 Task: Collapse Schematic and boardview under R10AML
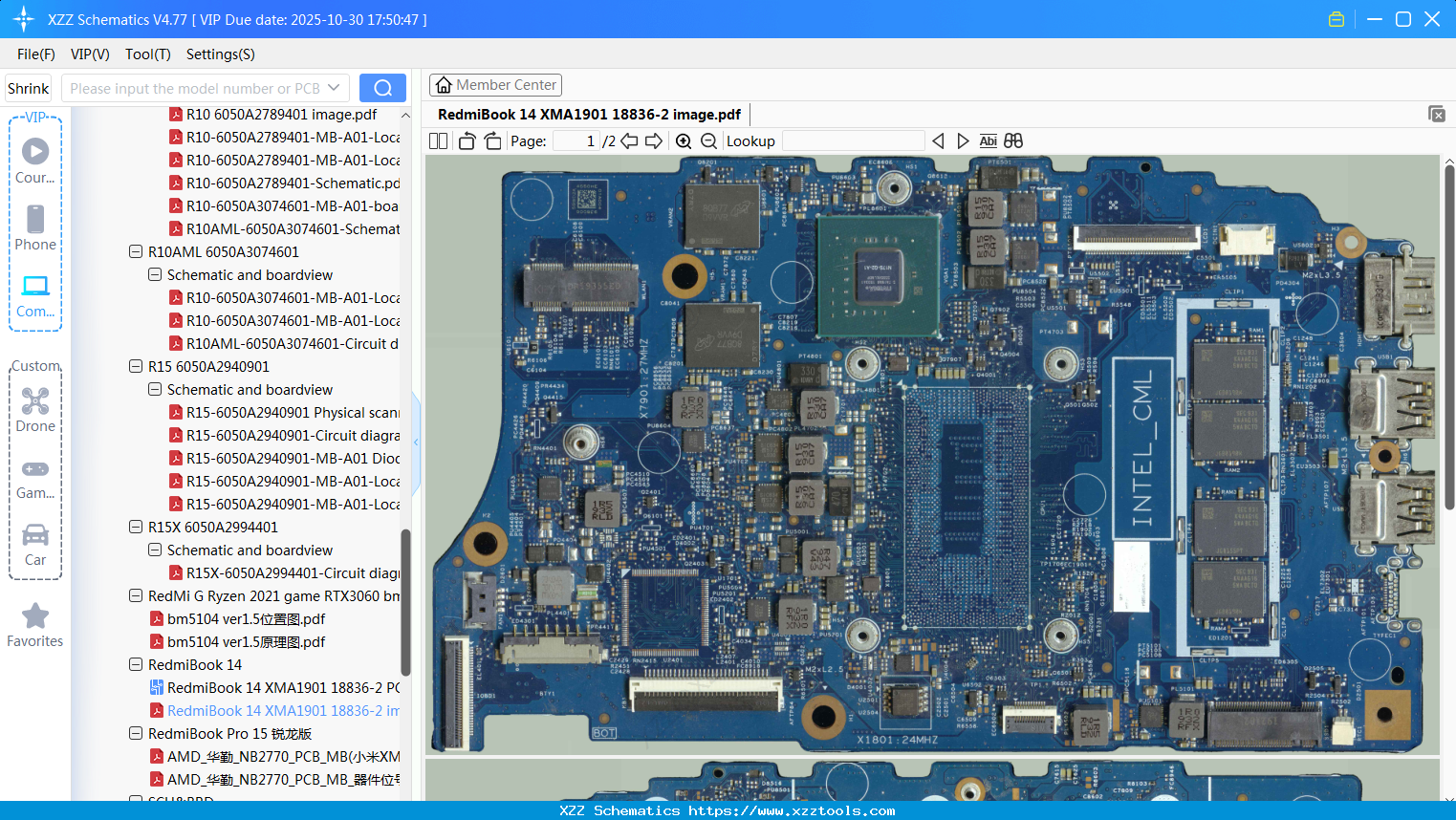tap(155, 275)
